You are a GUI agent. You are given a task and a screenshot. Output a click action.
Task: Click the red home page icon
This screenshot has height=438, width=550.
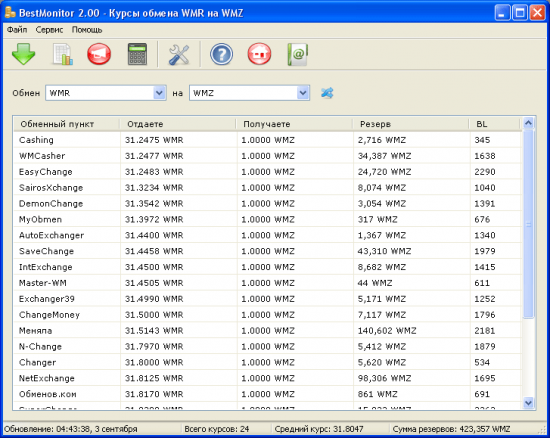259,54
